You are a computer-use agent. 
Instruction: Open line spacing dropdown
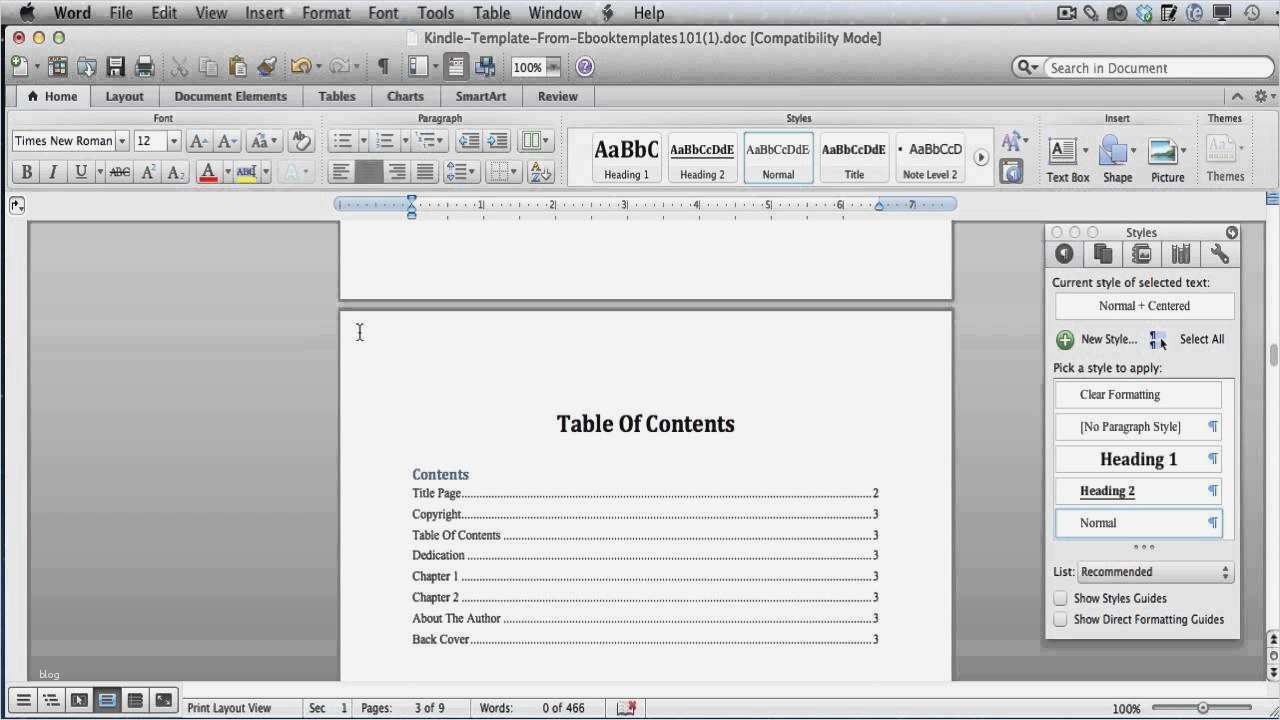(x=461, y=172)
